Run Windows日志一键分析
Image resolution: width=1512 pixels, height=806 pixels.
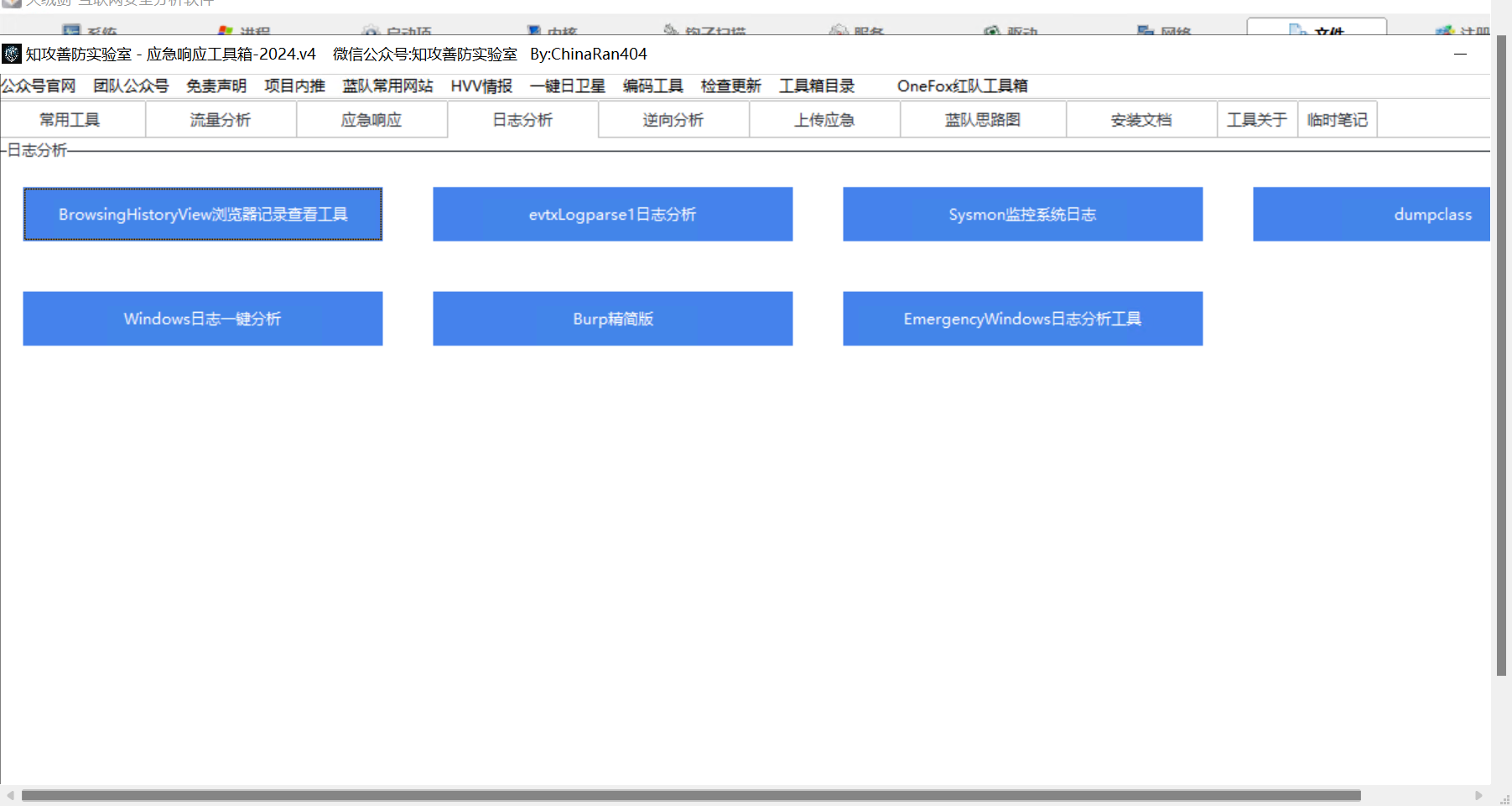(203, 319)
